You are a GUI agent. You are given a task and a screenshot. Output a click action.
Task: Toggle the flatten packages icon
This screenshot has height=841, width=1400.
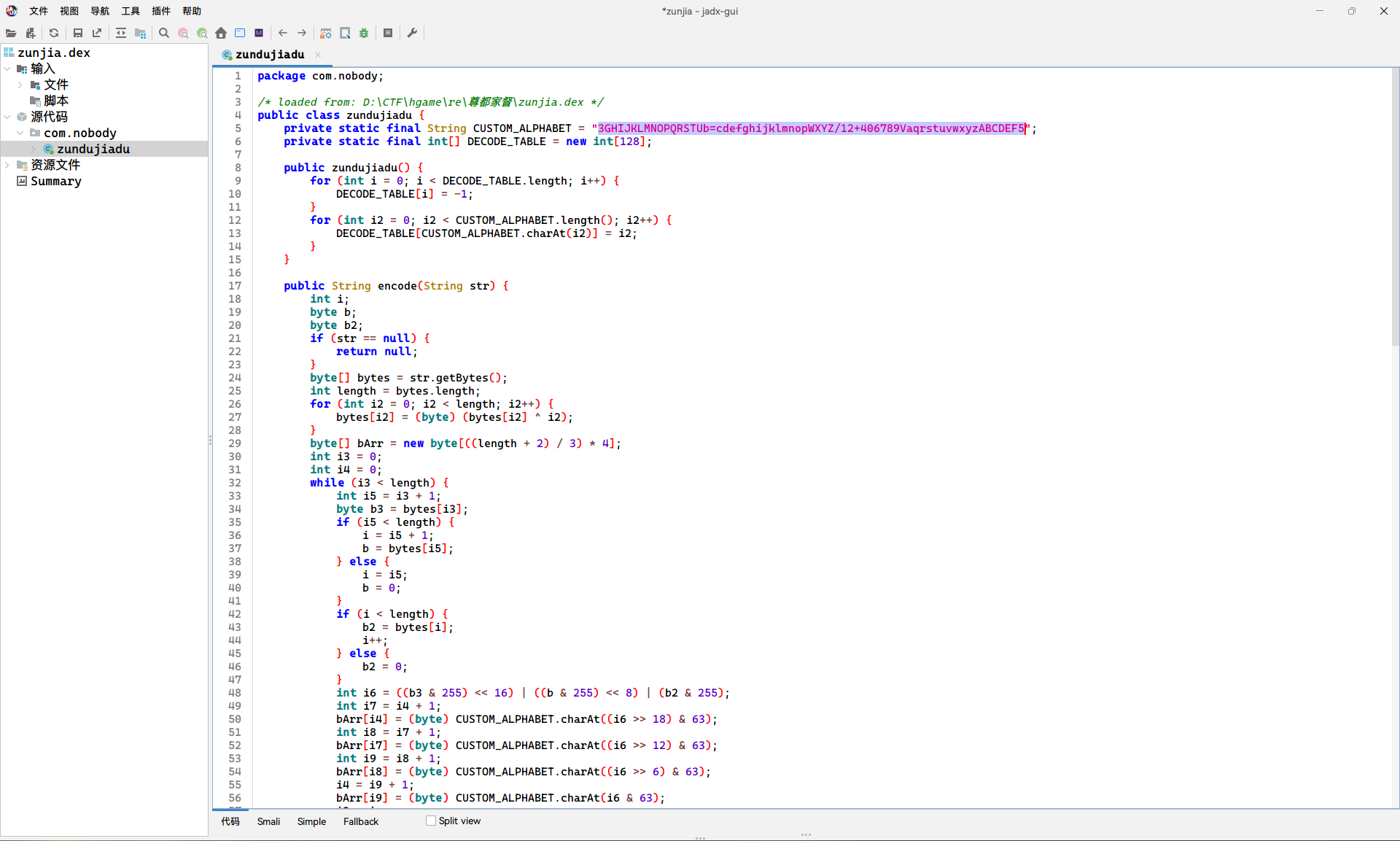(140, 33)
